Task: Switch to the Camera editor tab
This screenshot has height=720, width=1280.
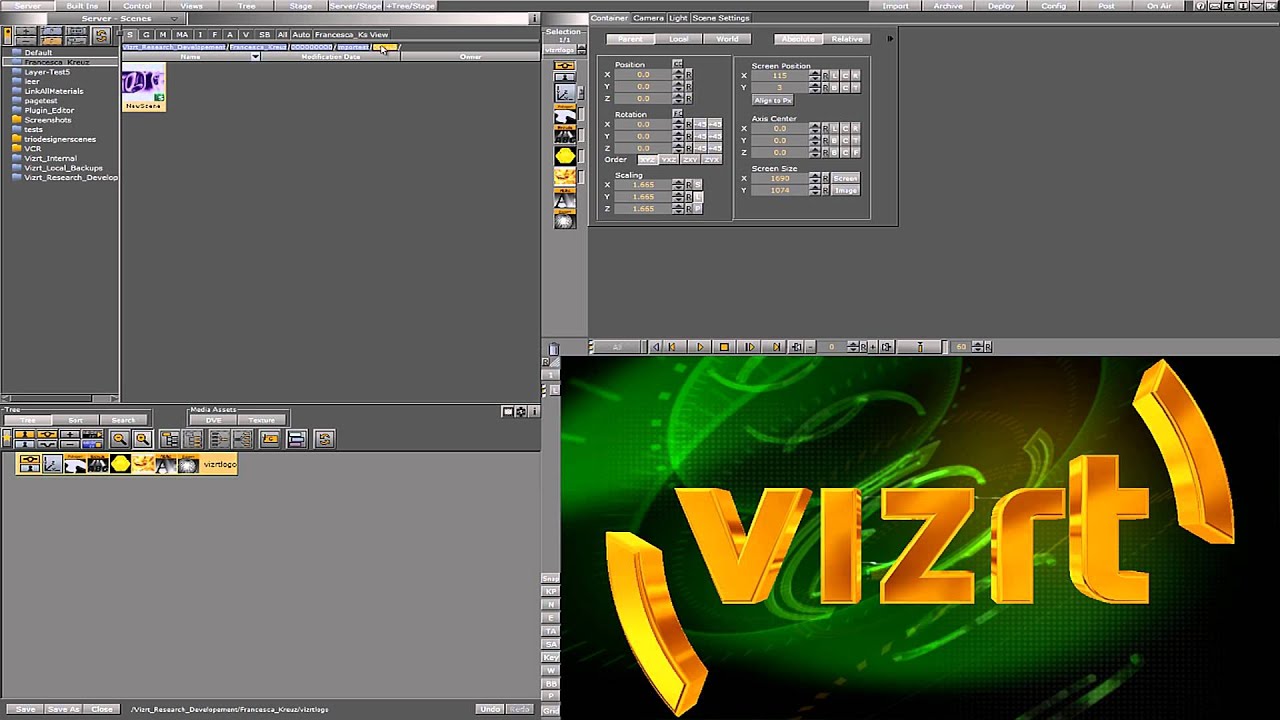Action: [648, 18]
